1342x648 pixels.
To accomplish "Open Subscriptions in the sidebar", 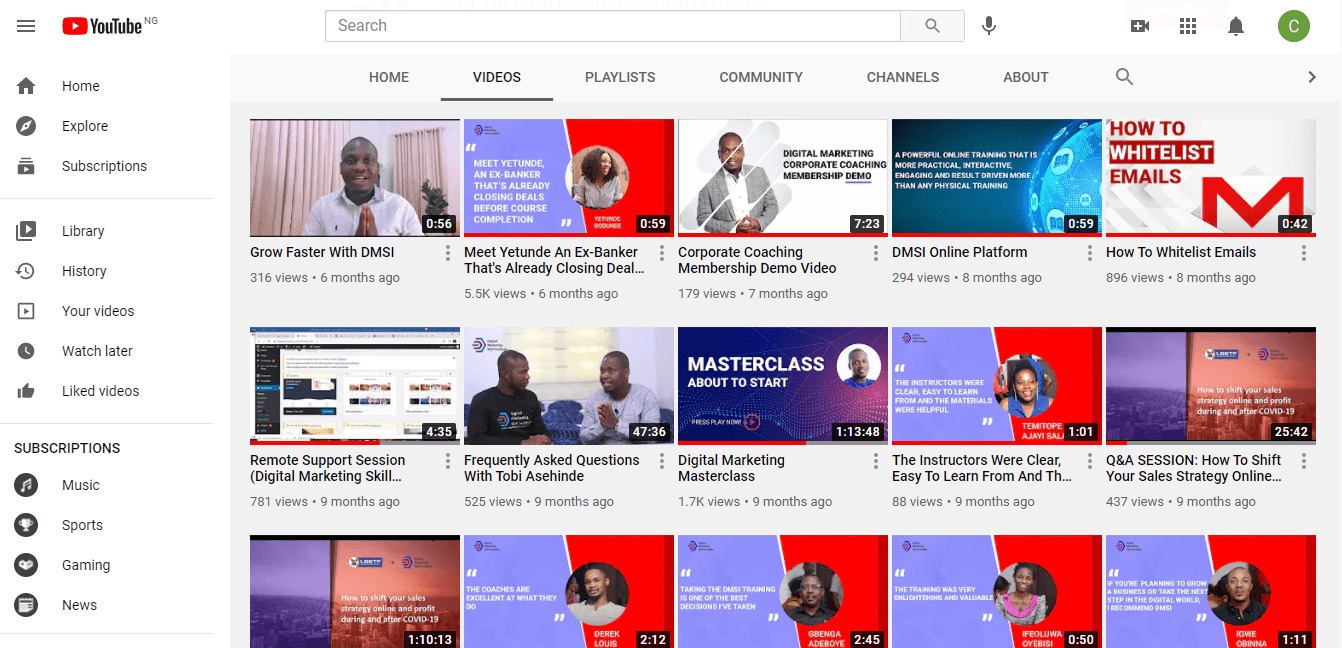I will (104, 166).
